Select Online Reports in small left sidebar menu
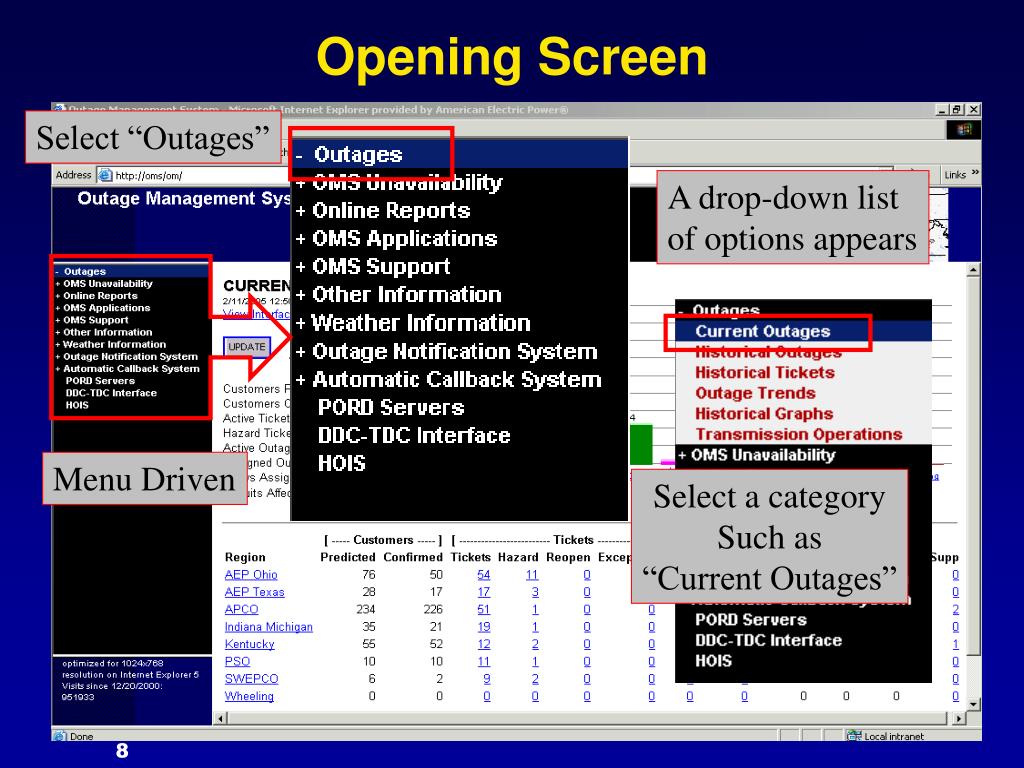 [x=100, y=296]
